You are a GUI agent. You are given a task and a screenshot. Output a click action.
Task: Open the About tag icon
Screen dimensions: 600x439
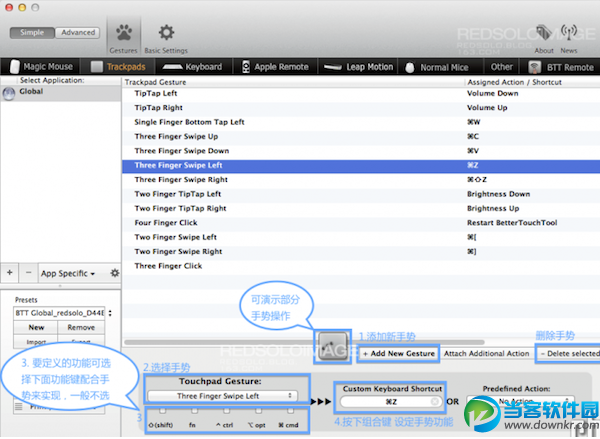coord(544,33)
